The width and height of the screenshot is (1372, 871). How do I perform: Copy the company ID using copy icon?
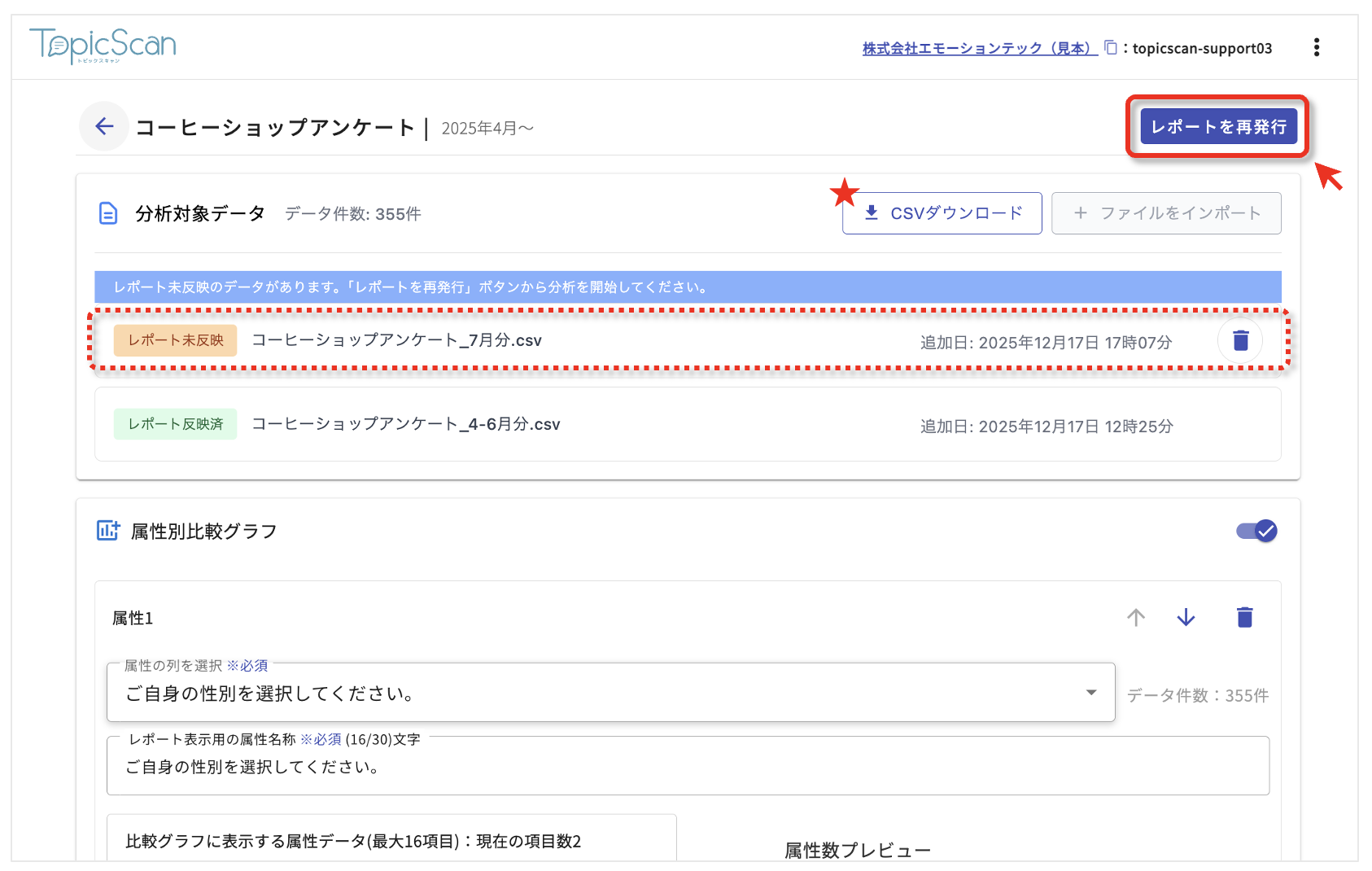1111,47
